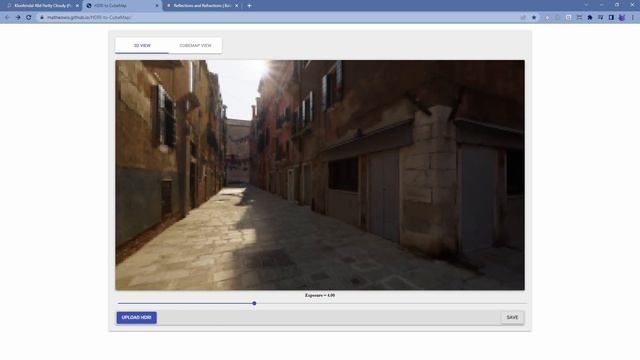This screenshot has height=360, width=640.
Task: Click the Exposure slider handle
Action: (x=254, y=303)
